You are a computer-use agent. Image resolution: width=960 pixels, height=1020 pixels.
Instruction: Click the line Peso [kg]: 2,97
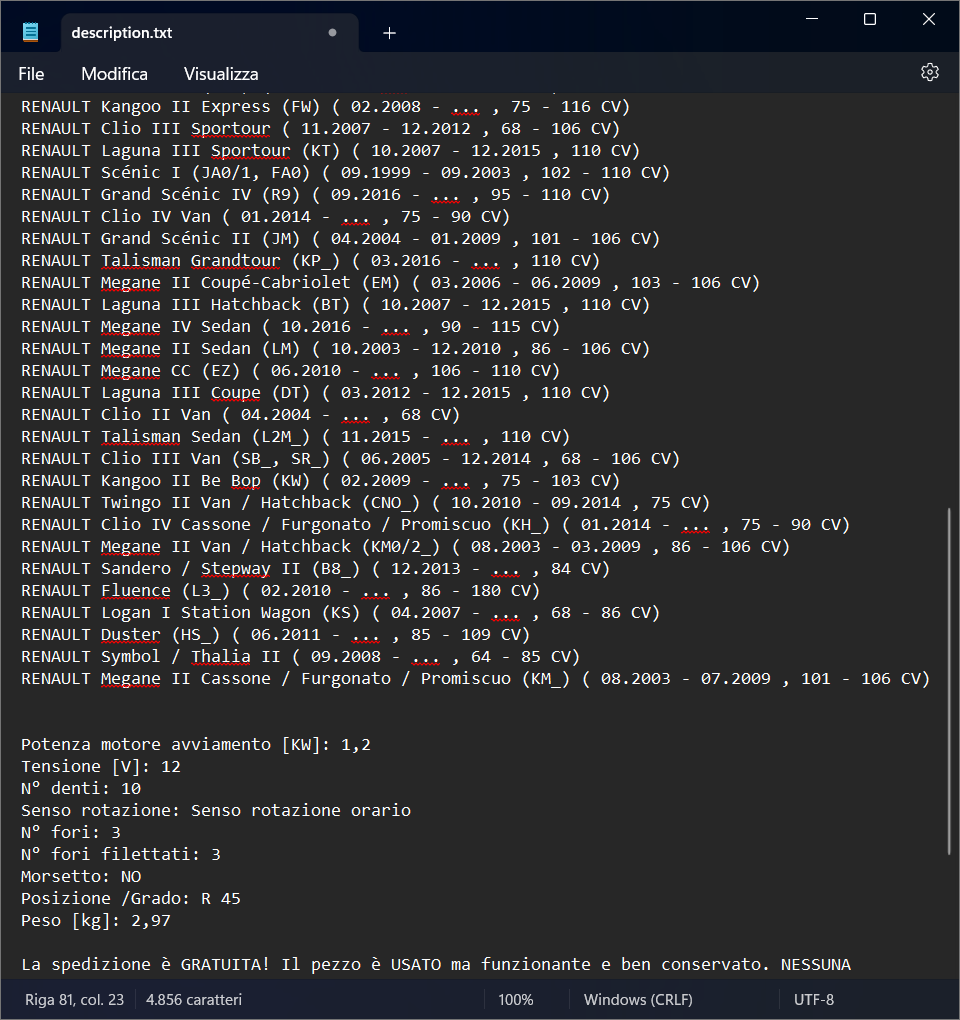(x=96, y=921)
